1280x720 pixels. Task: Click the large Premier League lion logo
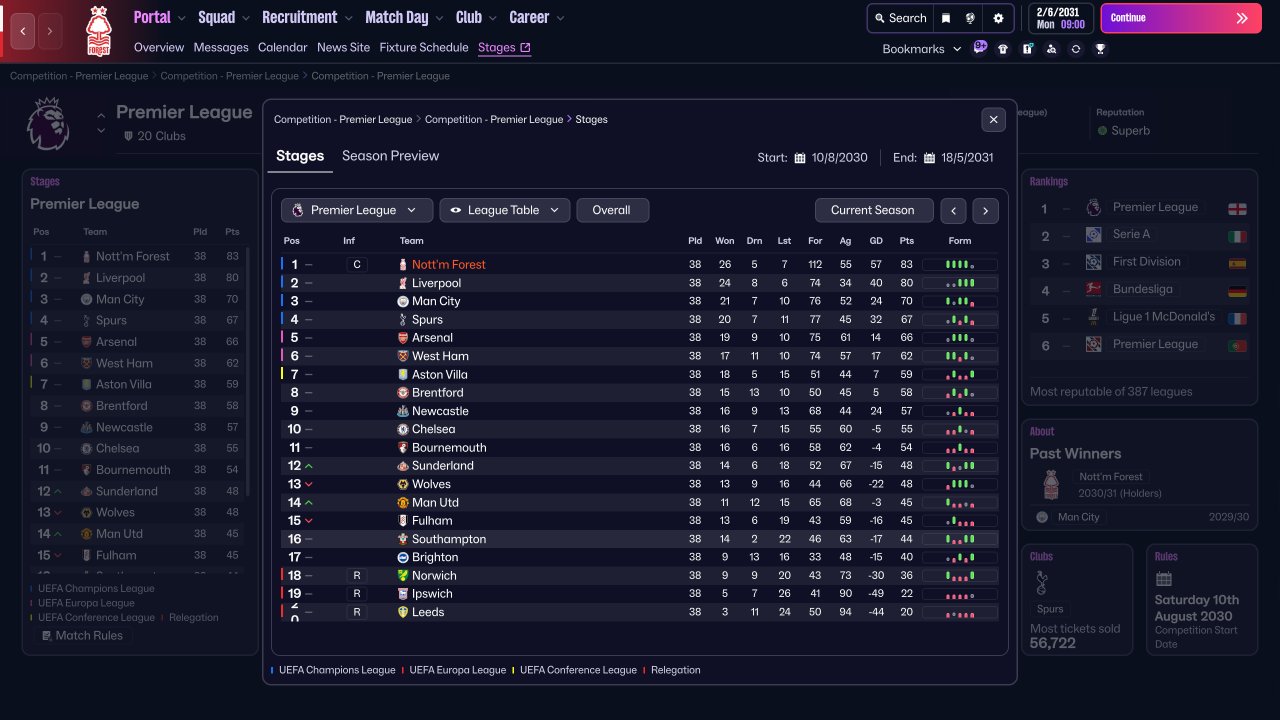point(48,124)
